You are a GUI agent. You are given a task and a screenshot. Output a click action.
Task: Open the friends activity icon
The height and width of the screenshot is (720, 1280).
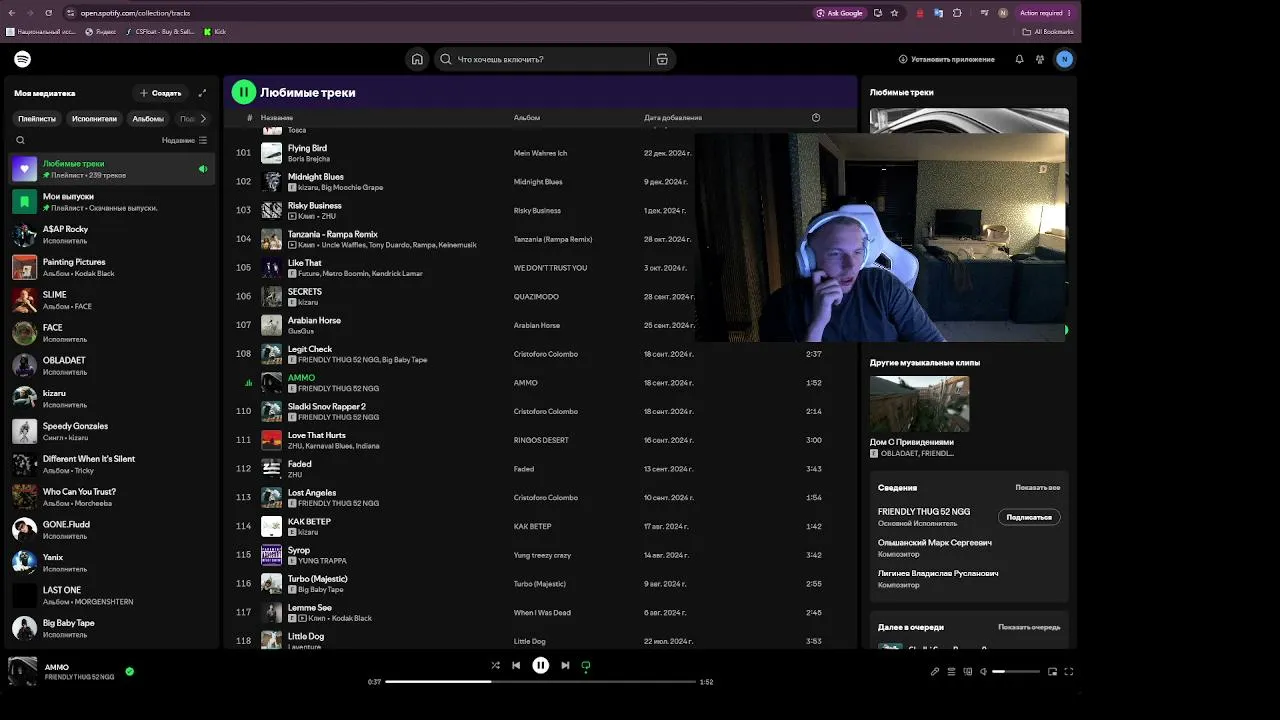click(x=1040, y=59)
